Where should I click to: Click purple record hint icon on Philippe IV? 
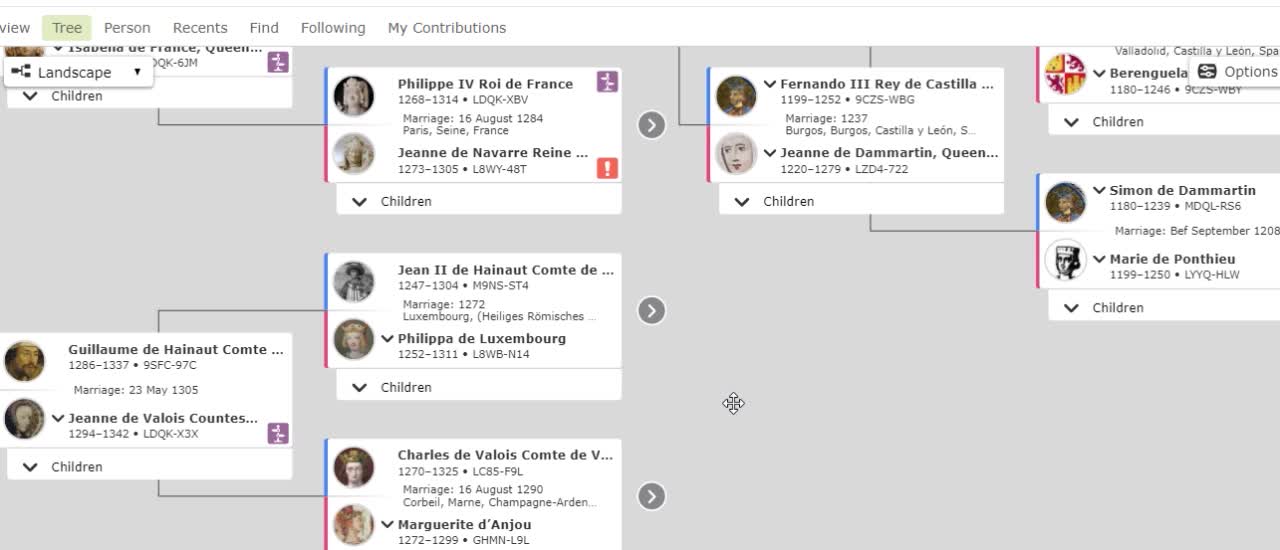tap(607, 82)
